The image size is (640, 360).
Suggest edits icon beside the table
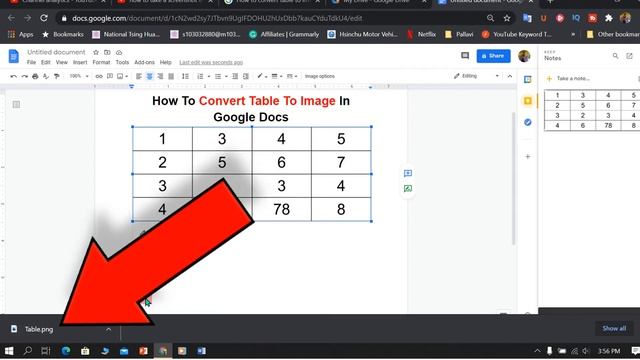(407, 189)
